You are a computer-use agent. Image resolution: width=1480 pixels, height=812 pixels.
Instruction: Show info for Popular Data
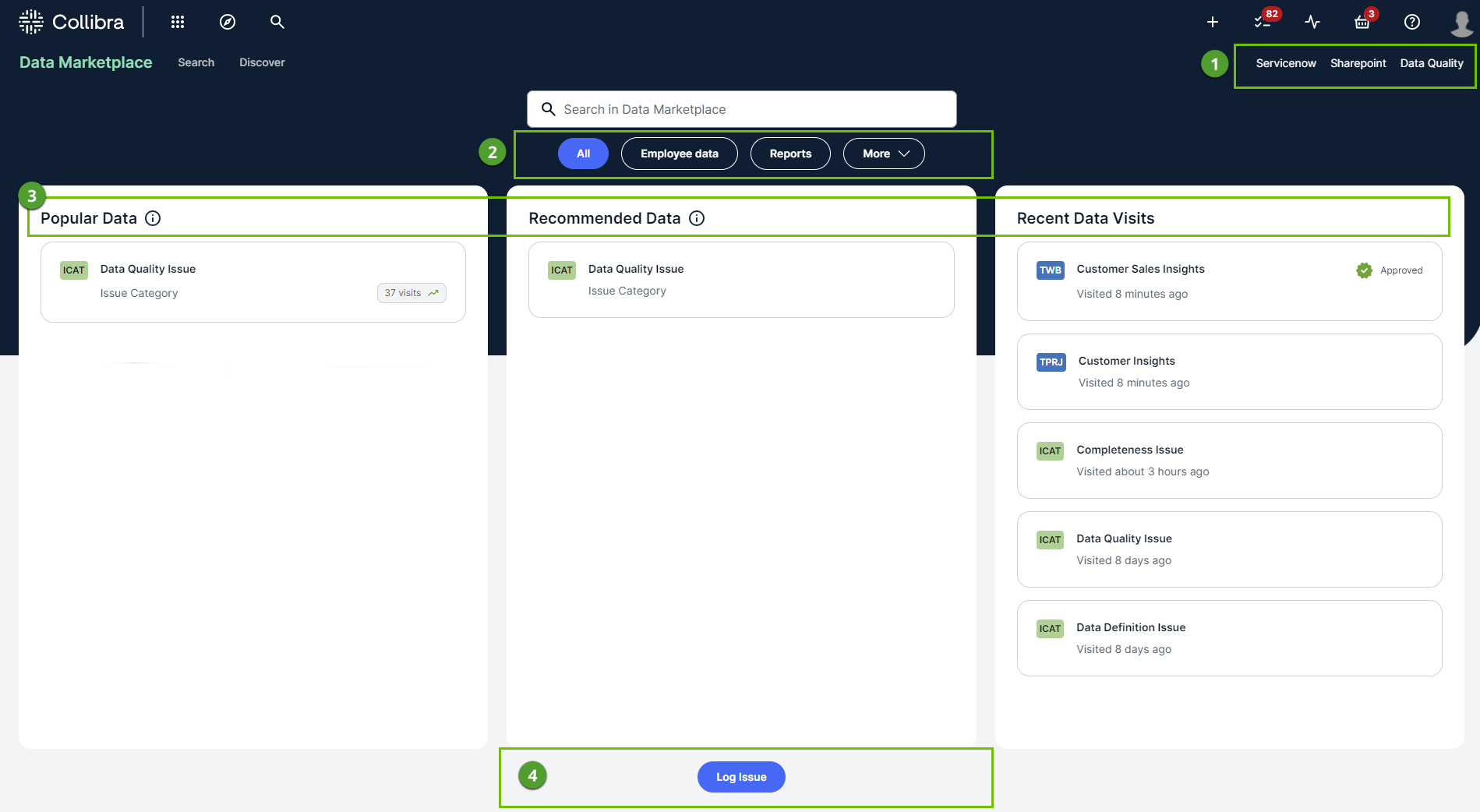click(153, 218)
